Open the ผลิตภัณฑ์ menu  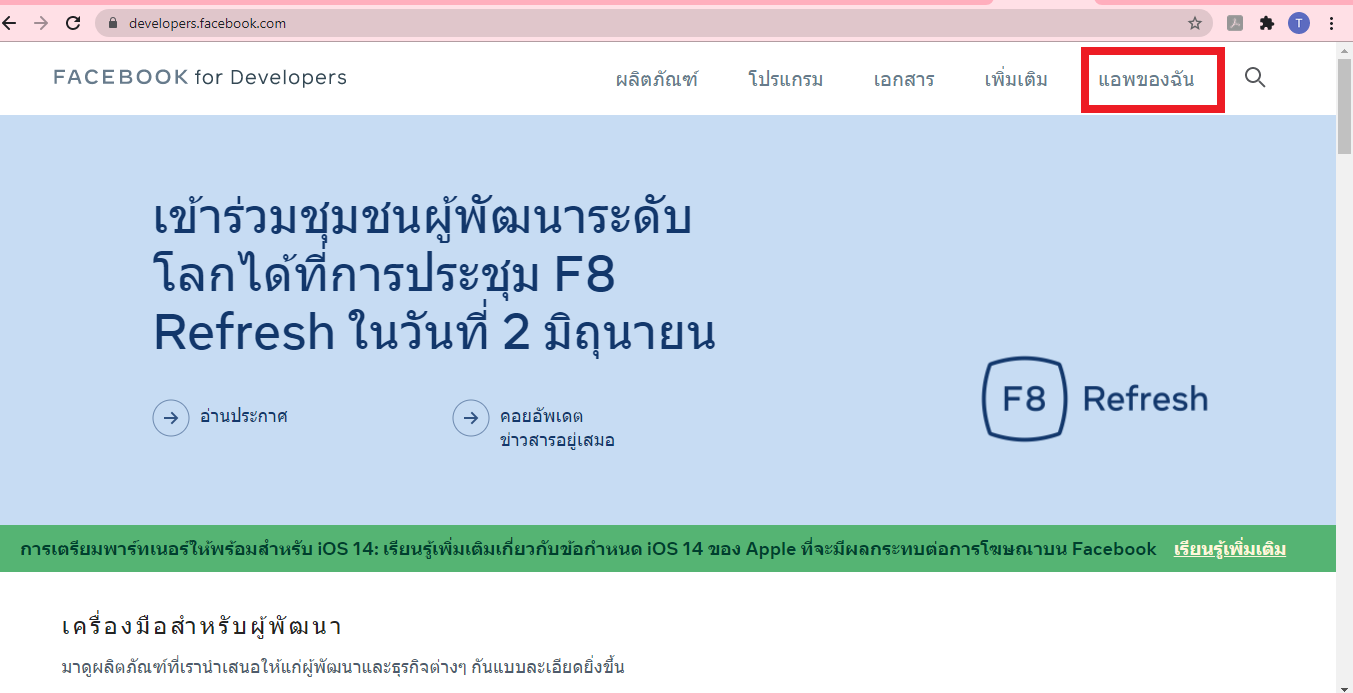[x=657, y=79]
